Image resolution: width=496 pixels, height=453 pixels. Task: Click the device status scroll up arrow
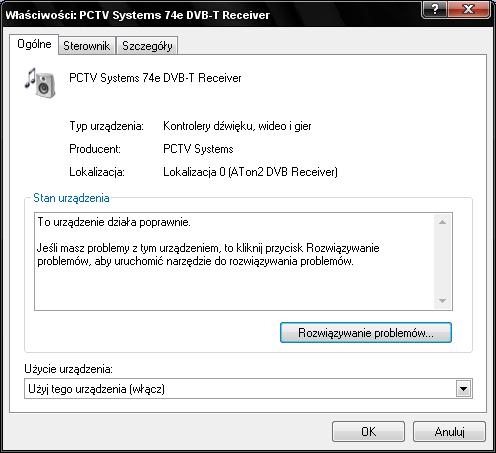(x=442, y=222)
